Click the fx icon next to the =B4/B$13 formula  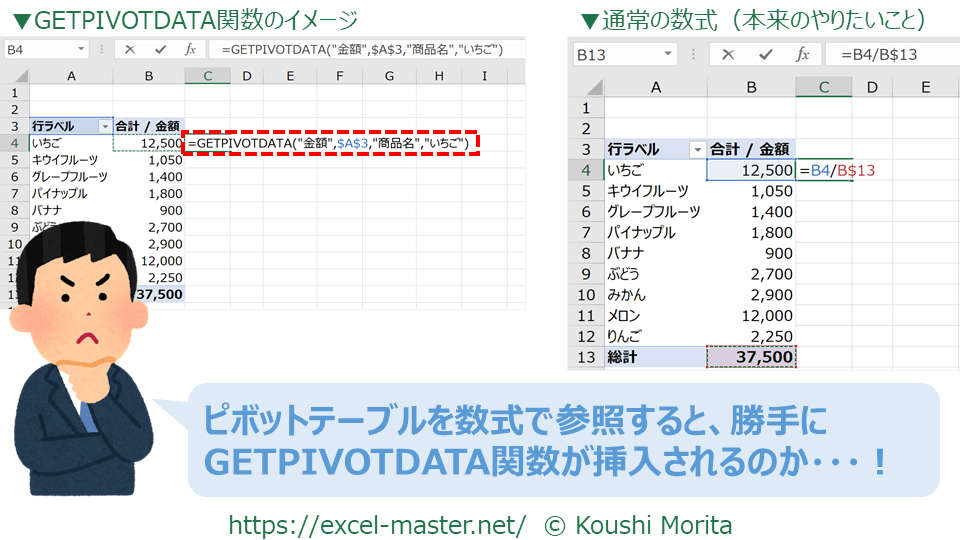coord(802,56)
